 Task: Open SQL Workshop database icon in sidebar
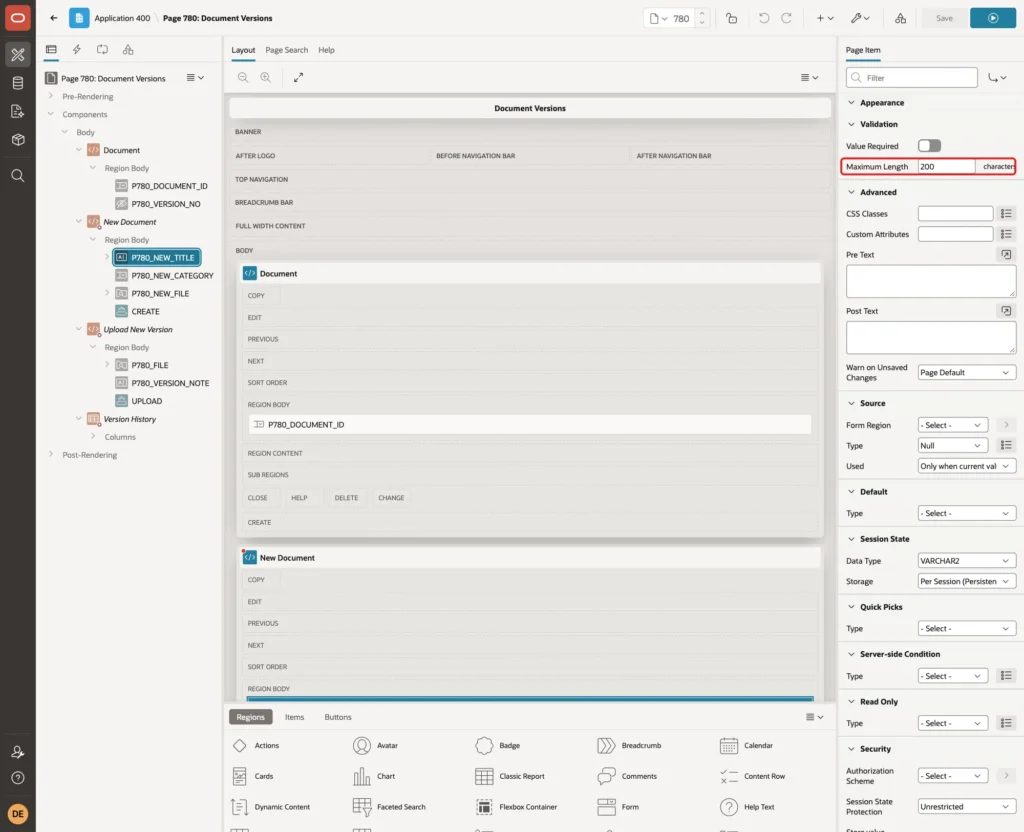pos(18,83)
